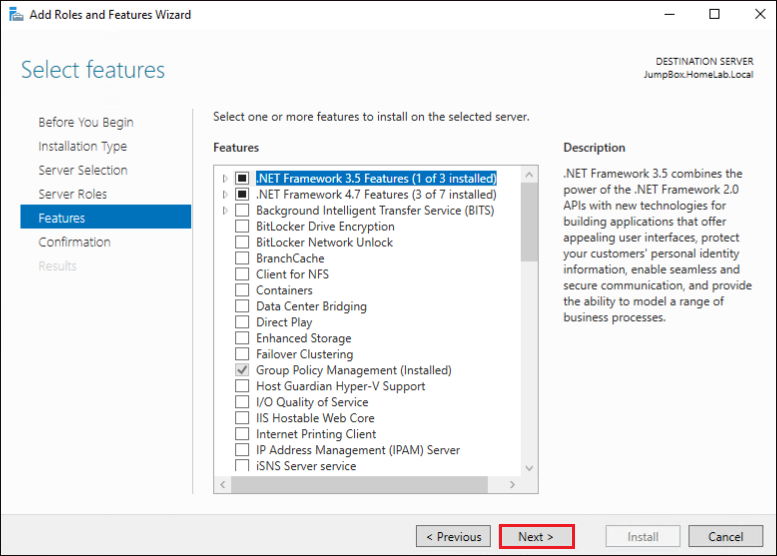Check Host Guardian Hyper-V Support checkbox

tap(242, 386)
